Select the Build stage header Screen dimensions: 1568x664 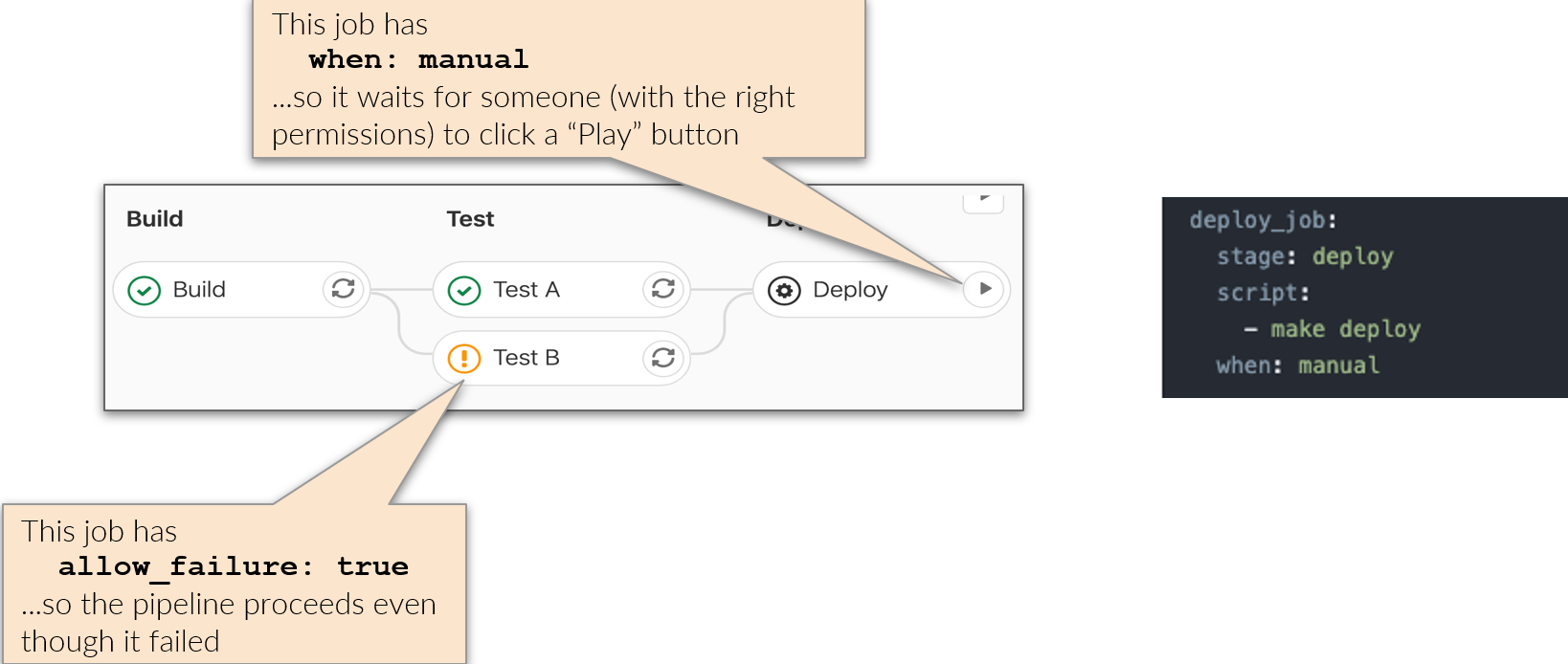point(155,219)
